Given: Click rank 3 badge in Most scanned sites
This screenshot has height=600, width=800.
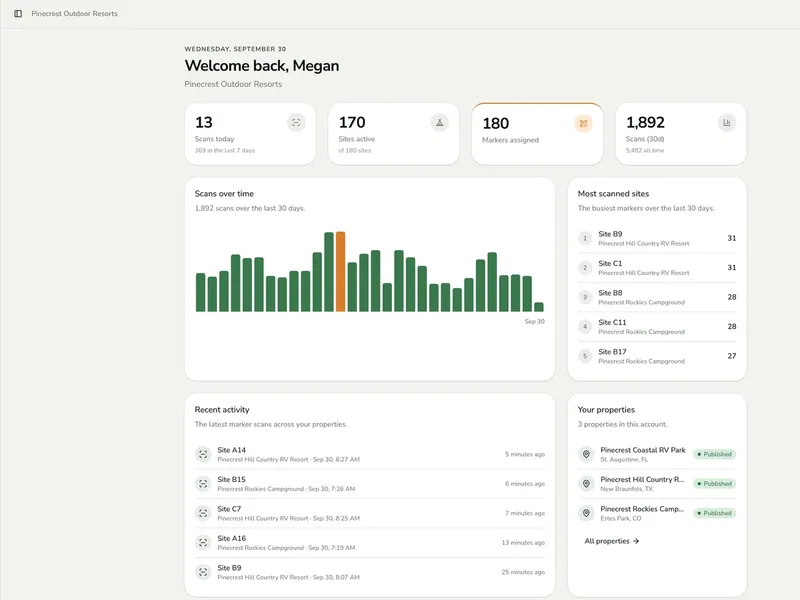Looking at the screenshot, I should click(x=585, y=297).
